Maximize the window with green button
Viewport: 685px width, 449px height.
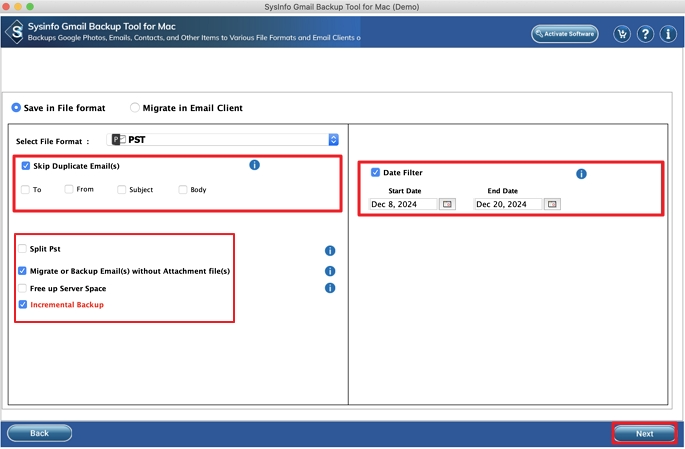(x=30, y=7)
